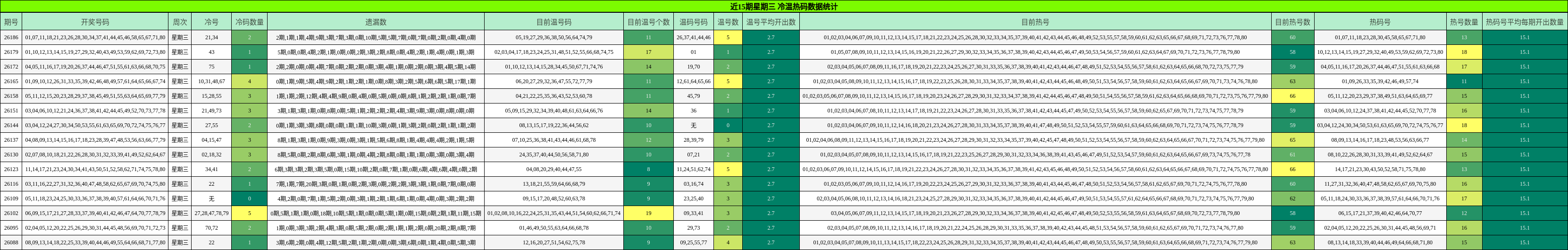
Task: Select warm count cell '8' in row 26123
Action: tap(648, 169)
